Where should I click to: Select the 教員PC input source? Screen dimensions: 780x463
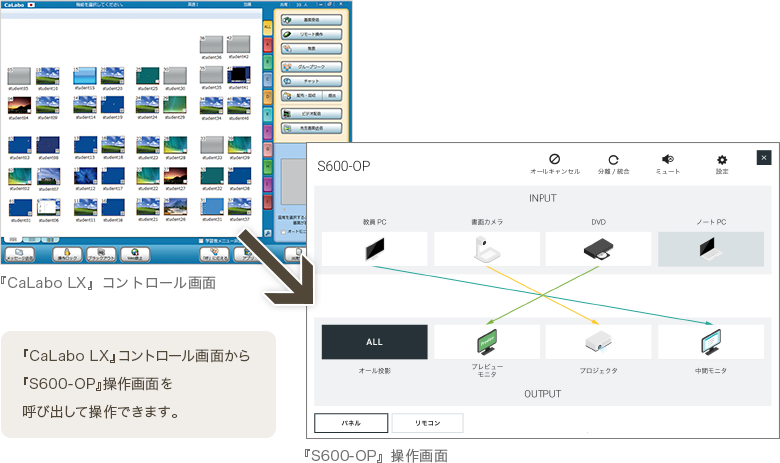coord(375,249)
